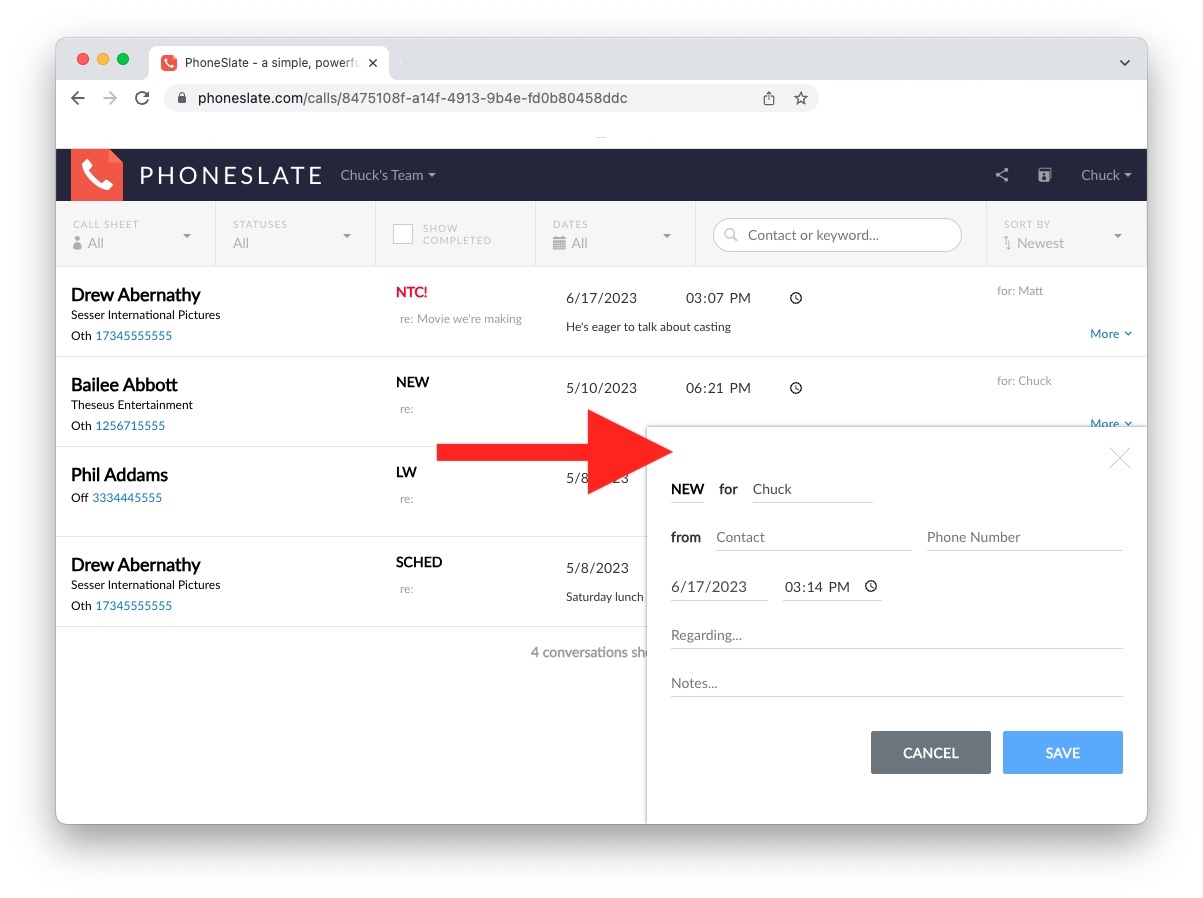Click the browser address bar URL
The image size is (1203, 898).
click(412, 98)
